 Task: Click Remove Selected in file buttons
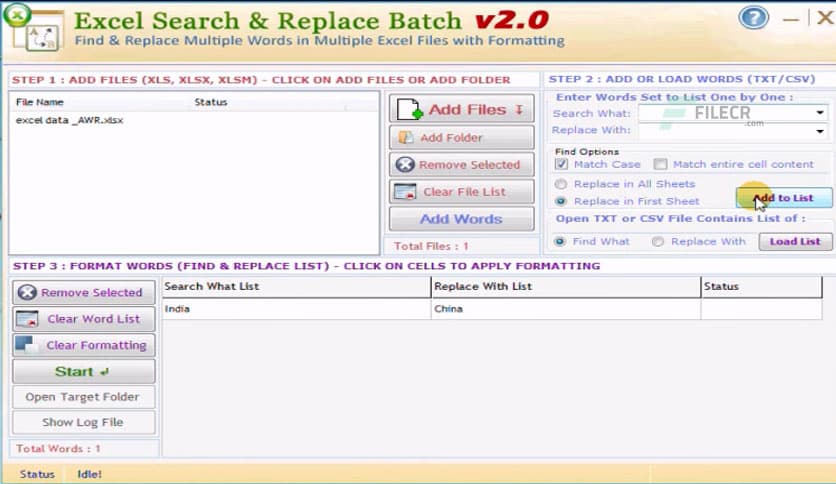[462, 165]
